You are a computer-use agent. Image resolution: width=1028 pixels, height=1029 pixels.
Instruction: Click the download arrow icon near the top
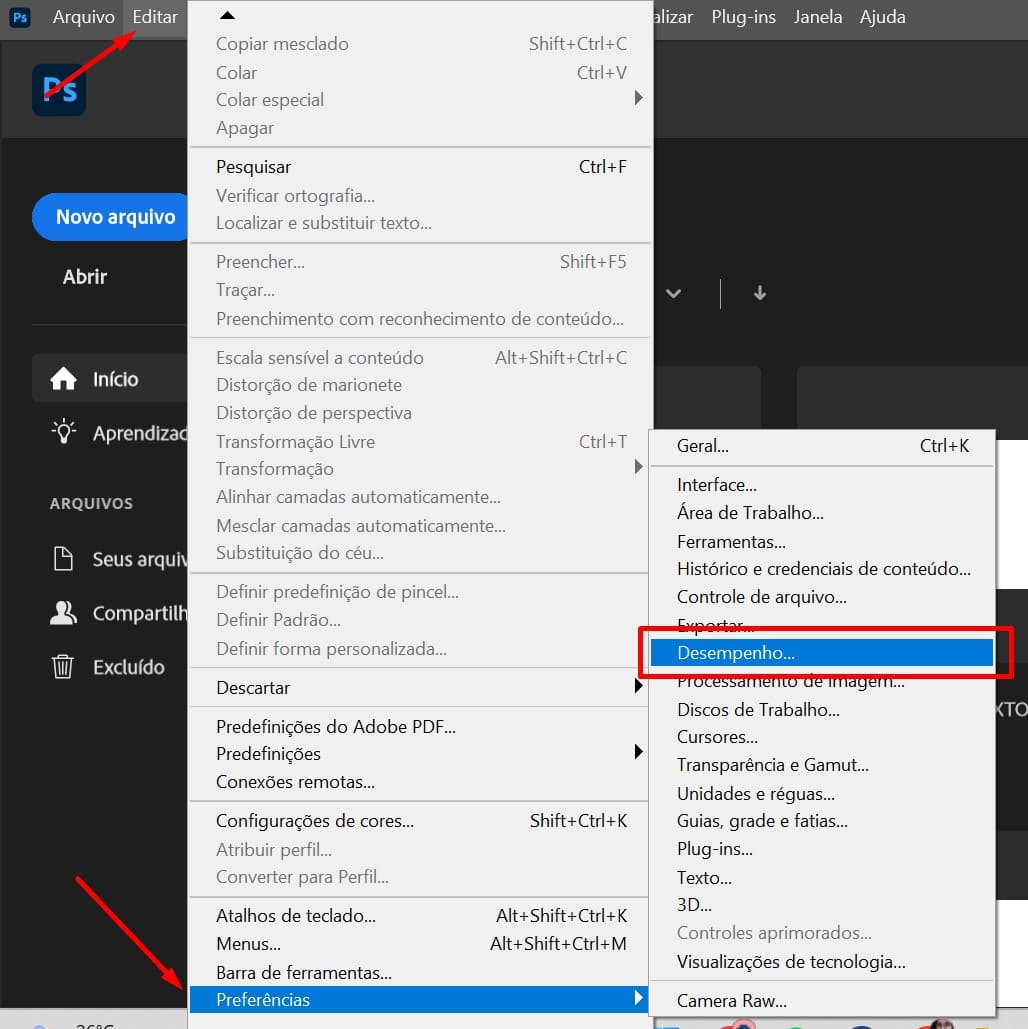pos(760,293)
